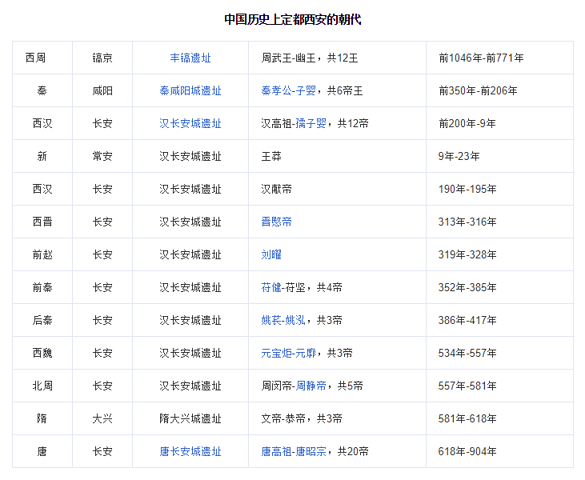The width and height of the screenshot is (585, 480).
Task: Click the 姚泓 link
Action: coord(295,320)
